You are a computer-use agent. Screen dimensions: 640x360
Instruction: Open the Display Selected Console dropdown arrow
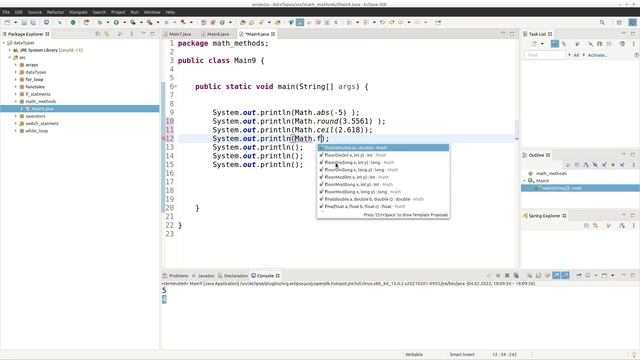(x=596, y=276)
